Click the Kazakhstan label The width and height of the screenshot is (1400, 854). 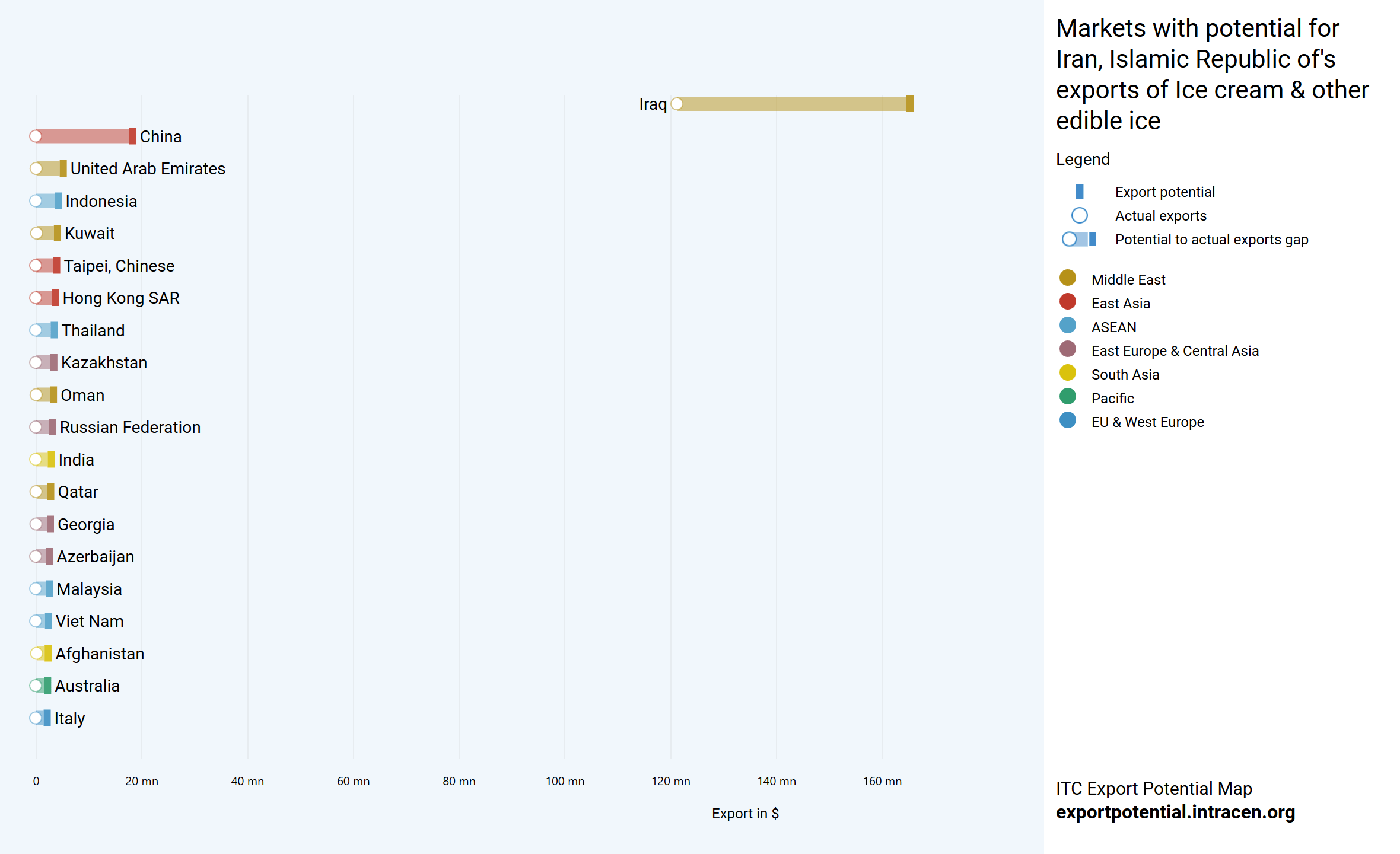click(x=104, y=362)
